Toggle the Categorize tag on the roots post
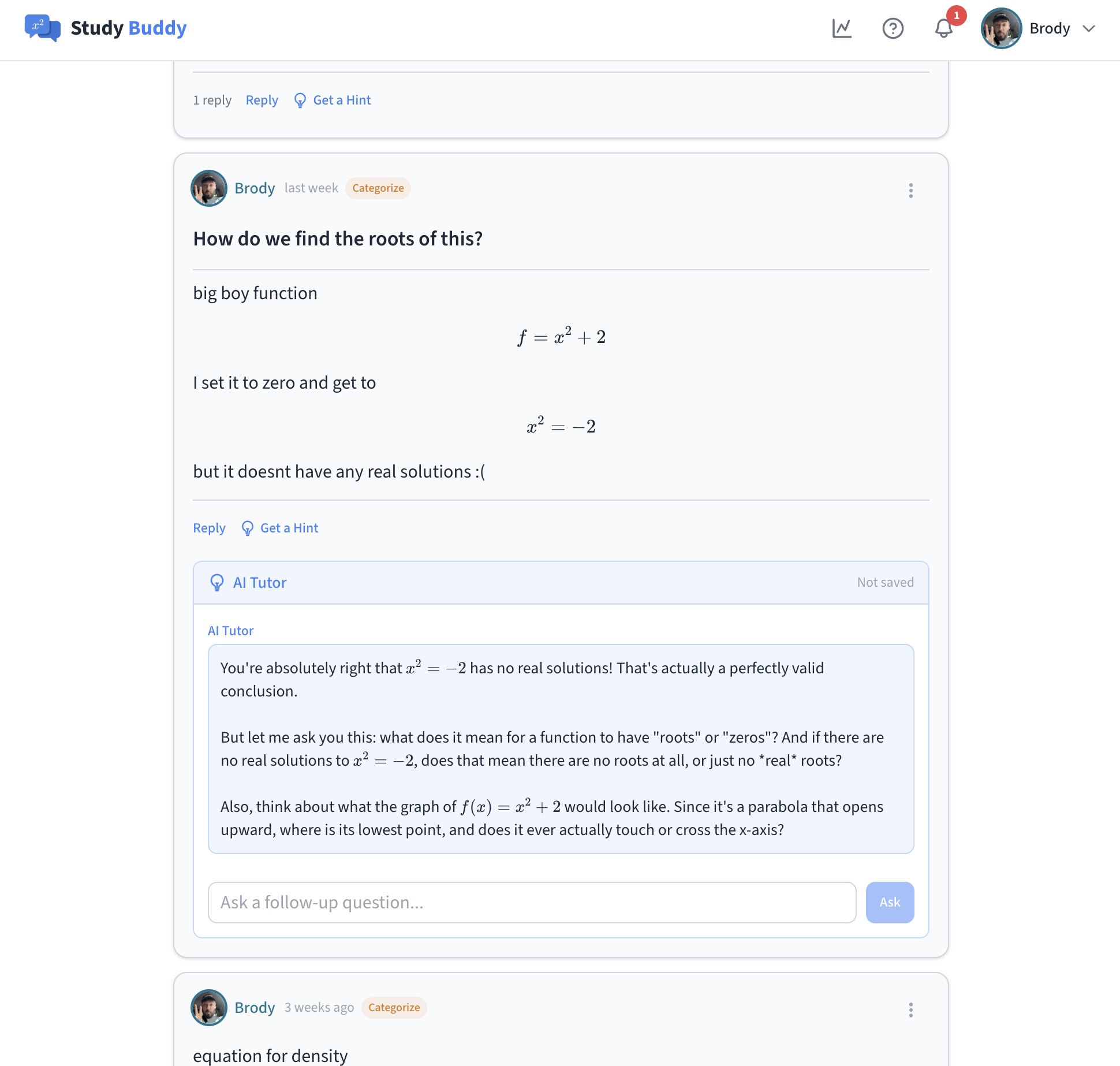Viewport: 1120px width, 1066px height. click(378, 188)
